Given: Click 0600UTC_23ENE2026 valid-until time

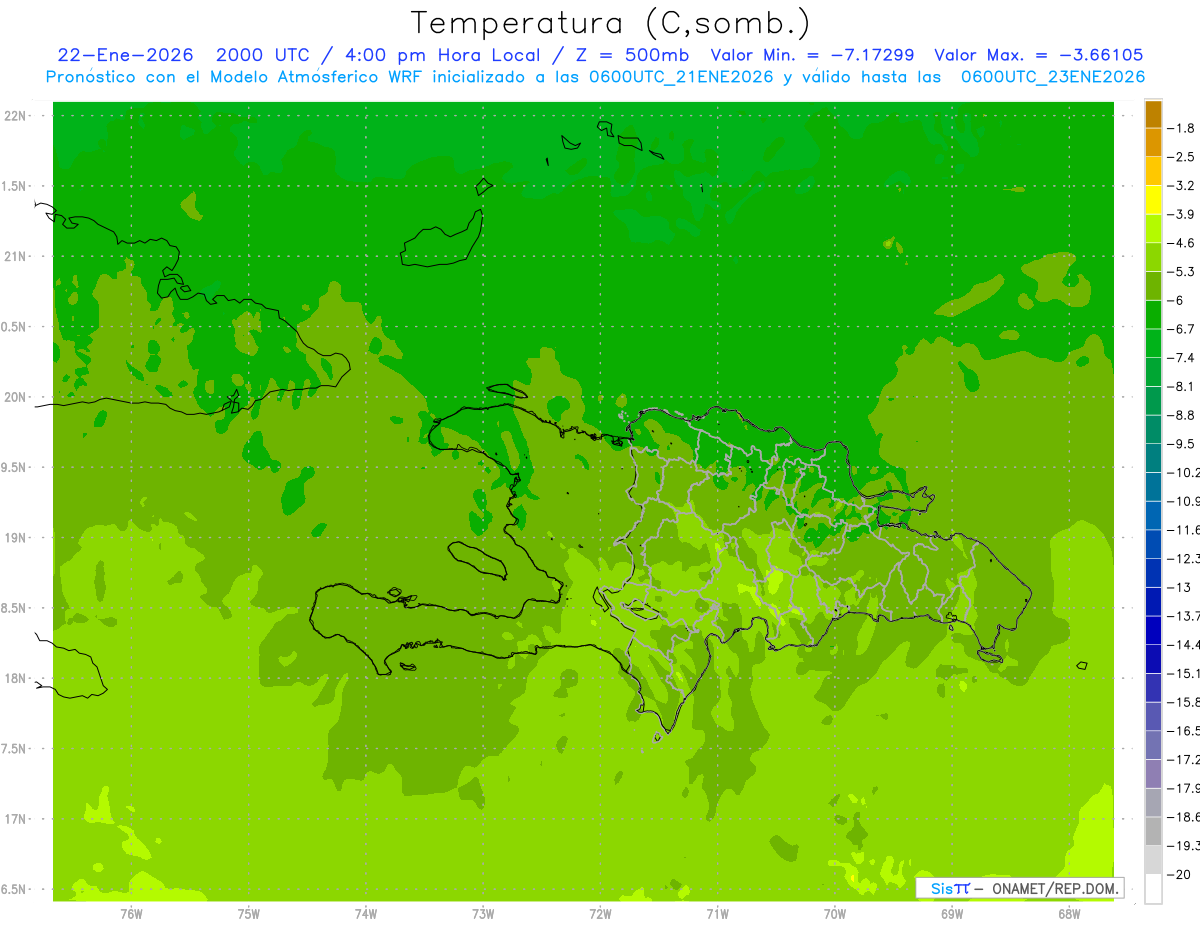Looking at the screenshot, I should (1053, 77).
